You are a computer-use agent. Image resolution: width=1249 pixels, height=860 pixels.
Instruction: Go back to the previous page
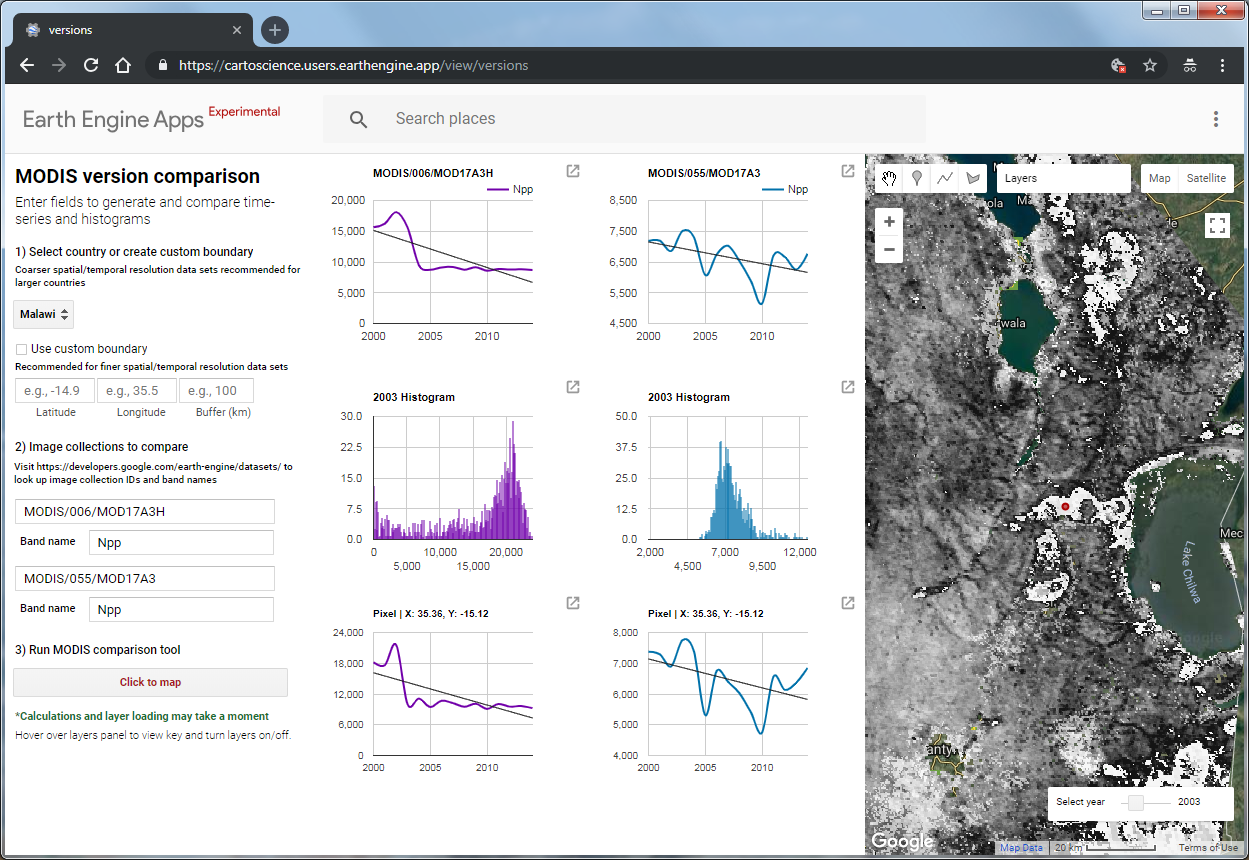[x=27, y=65]
